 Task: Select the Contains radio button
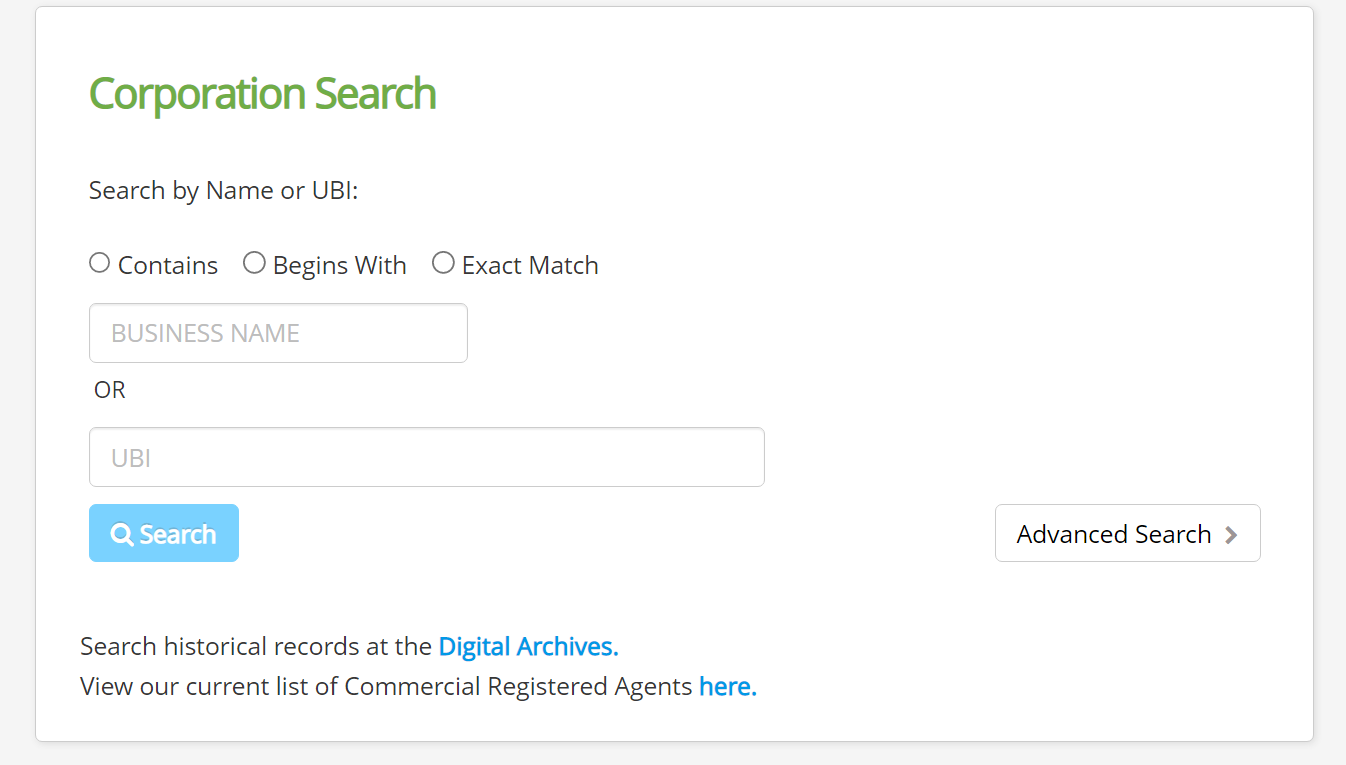coord(99,263)
